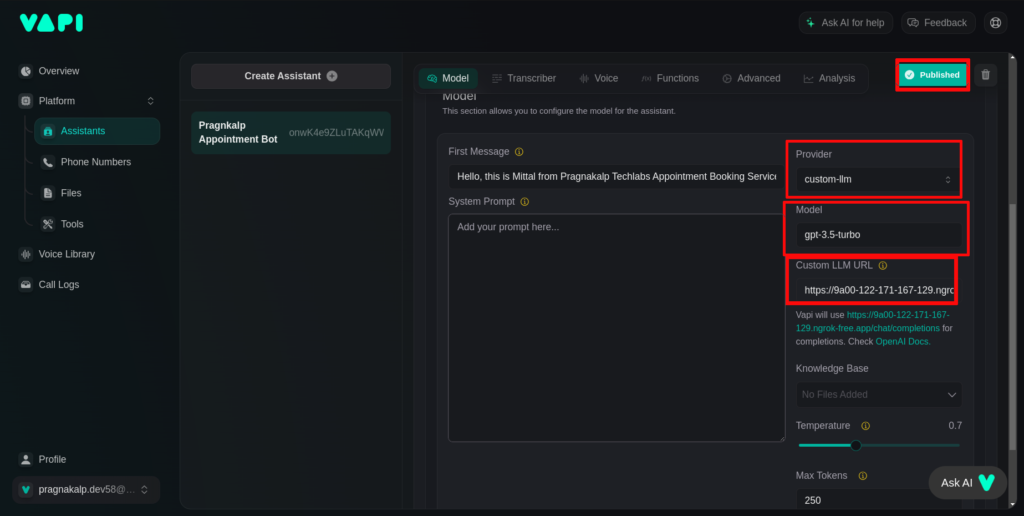Open Files in the sidebar
The image size is (1024, 516).
(71, 193)
